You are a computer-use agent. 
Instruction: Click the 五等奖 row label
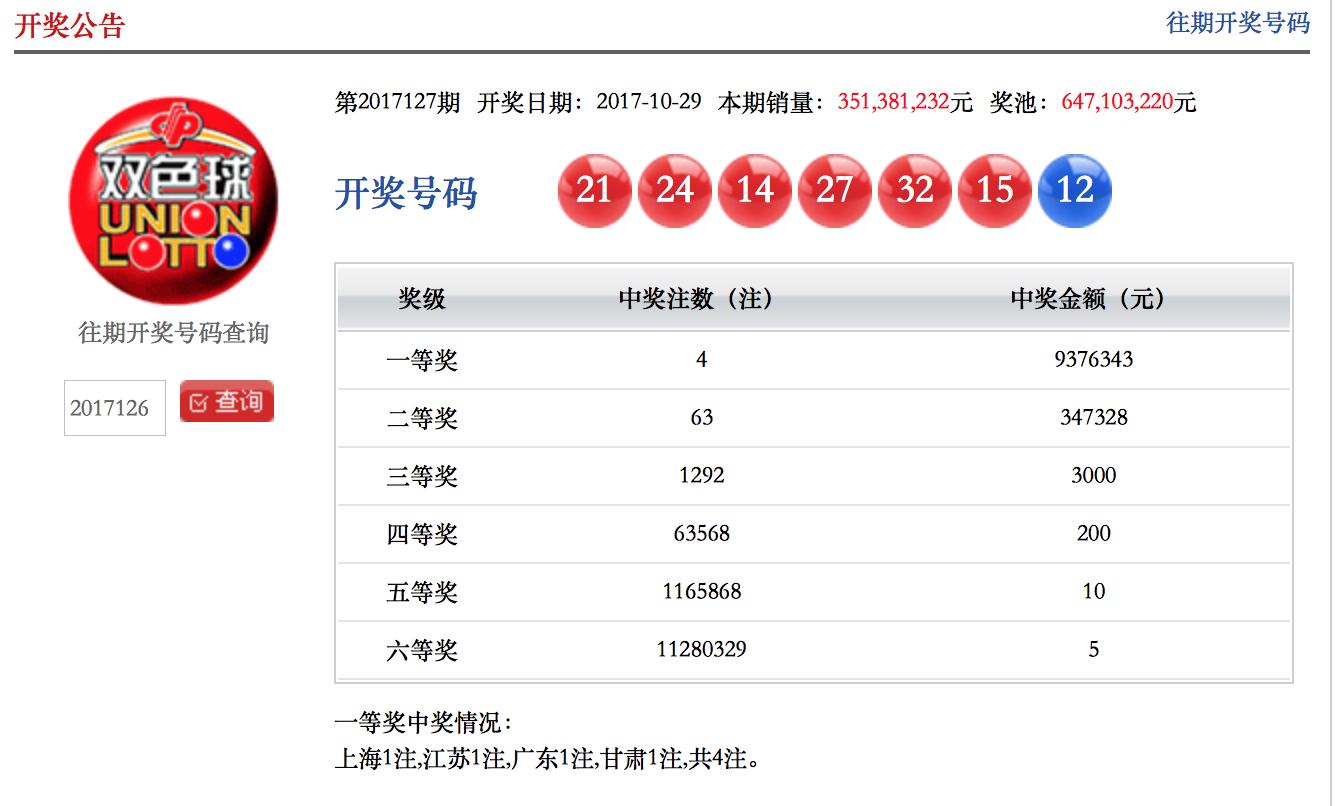(422, 592)
